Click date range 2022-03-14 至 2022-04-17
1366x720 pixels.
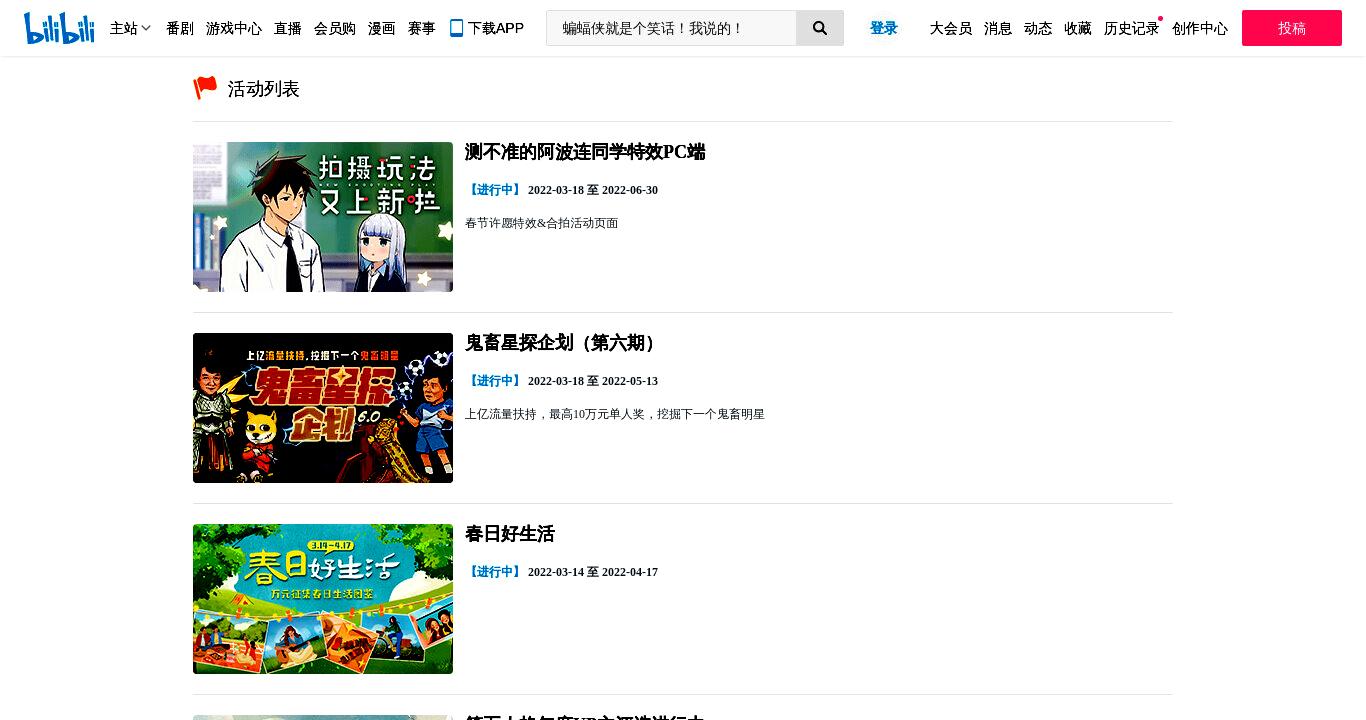[x=593, y=572]
